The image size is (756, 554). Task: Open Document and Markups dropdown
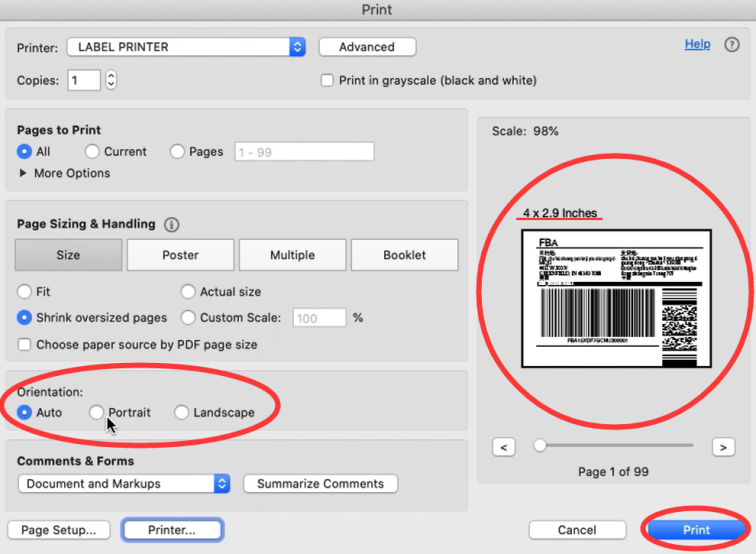(x=124, y=484)
